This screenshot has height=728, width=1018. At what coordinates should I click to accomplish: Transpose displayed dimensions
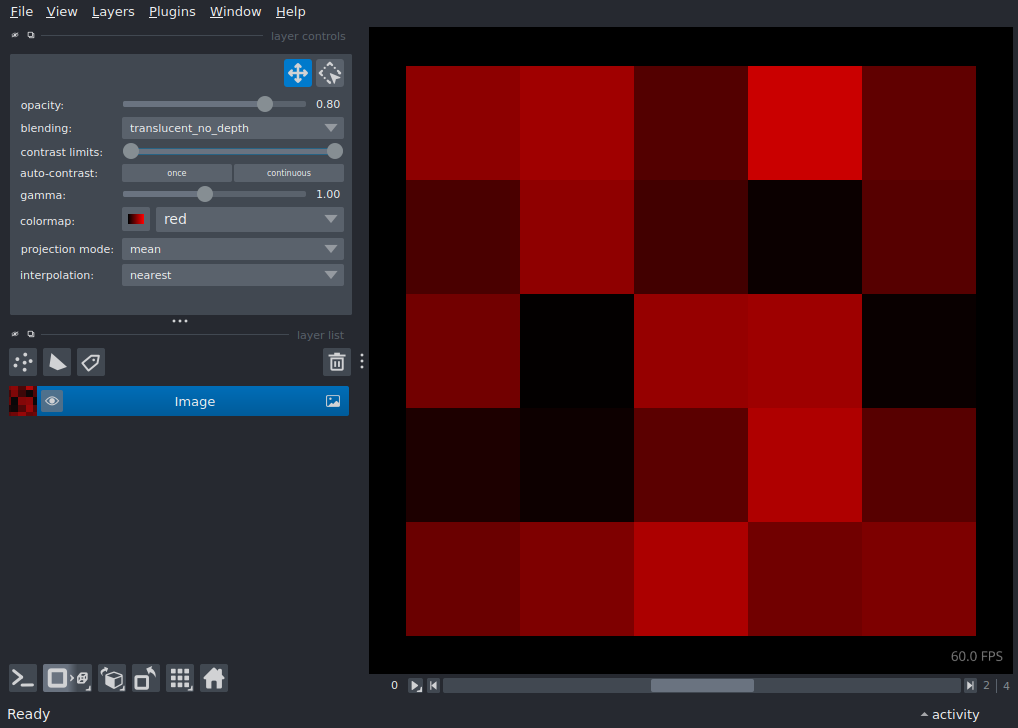coord(145,678)
